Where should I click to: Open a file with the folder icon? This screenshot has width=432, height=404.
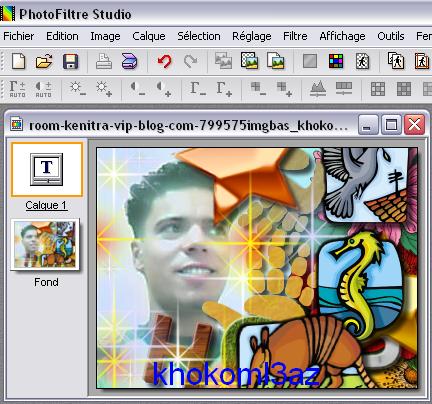[44, 61]
